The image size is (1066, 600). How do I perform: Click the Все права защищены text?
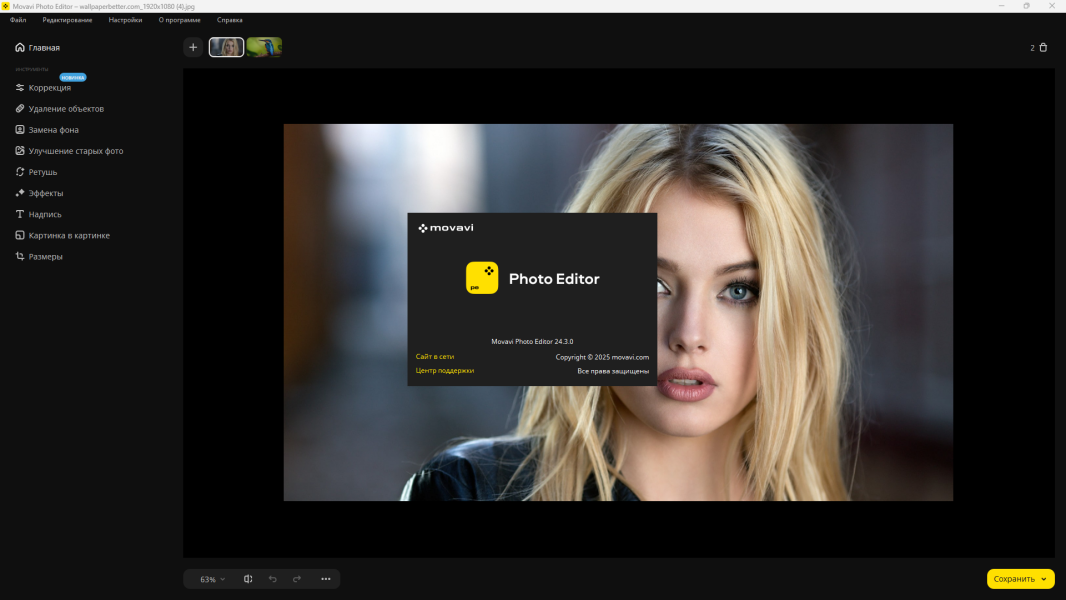tap(613, 371)
